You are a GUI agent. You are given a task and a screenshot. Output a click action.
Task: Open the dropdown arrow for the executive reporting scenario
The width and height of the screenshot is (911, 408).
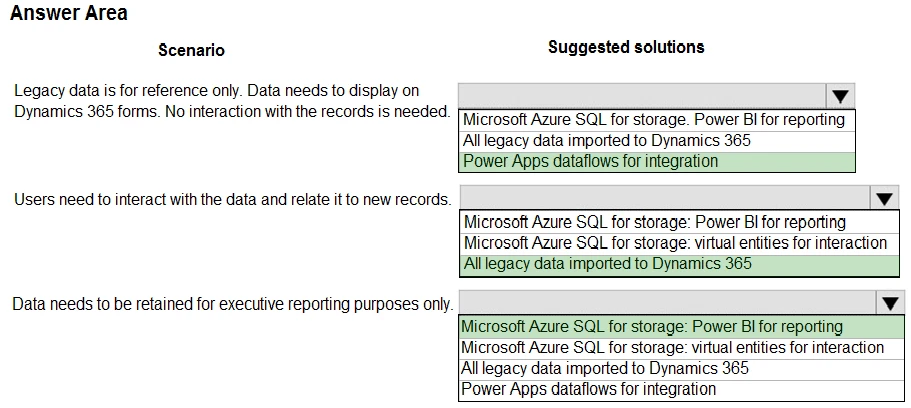coord(890,303)
